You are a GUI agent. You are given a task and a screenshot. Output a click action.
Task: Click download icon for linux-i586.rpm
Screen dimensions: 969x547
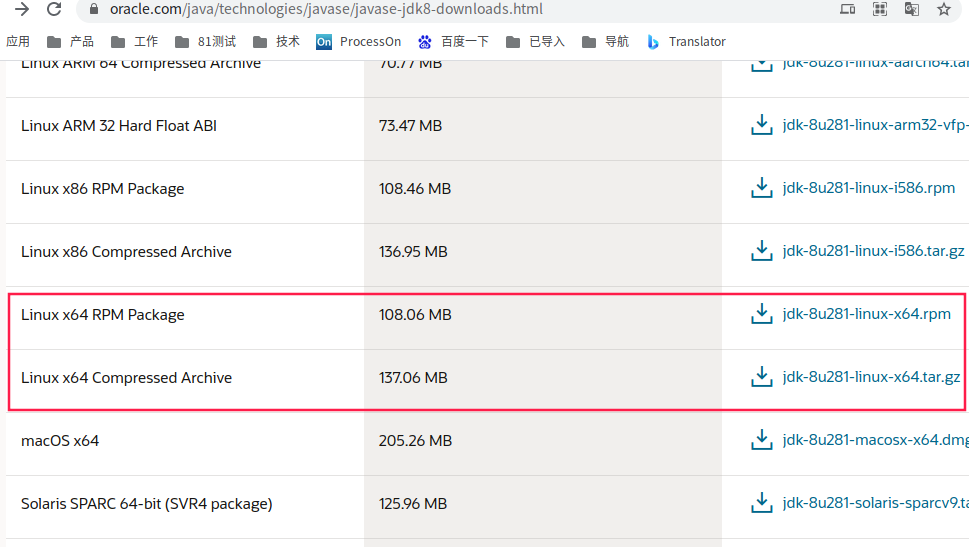tap(761, 188)
